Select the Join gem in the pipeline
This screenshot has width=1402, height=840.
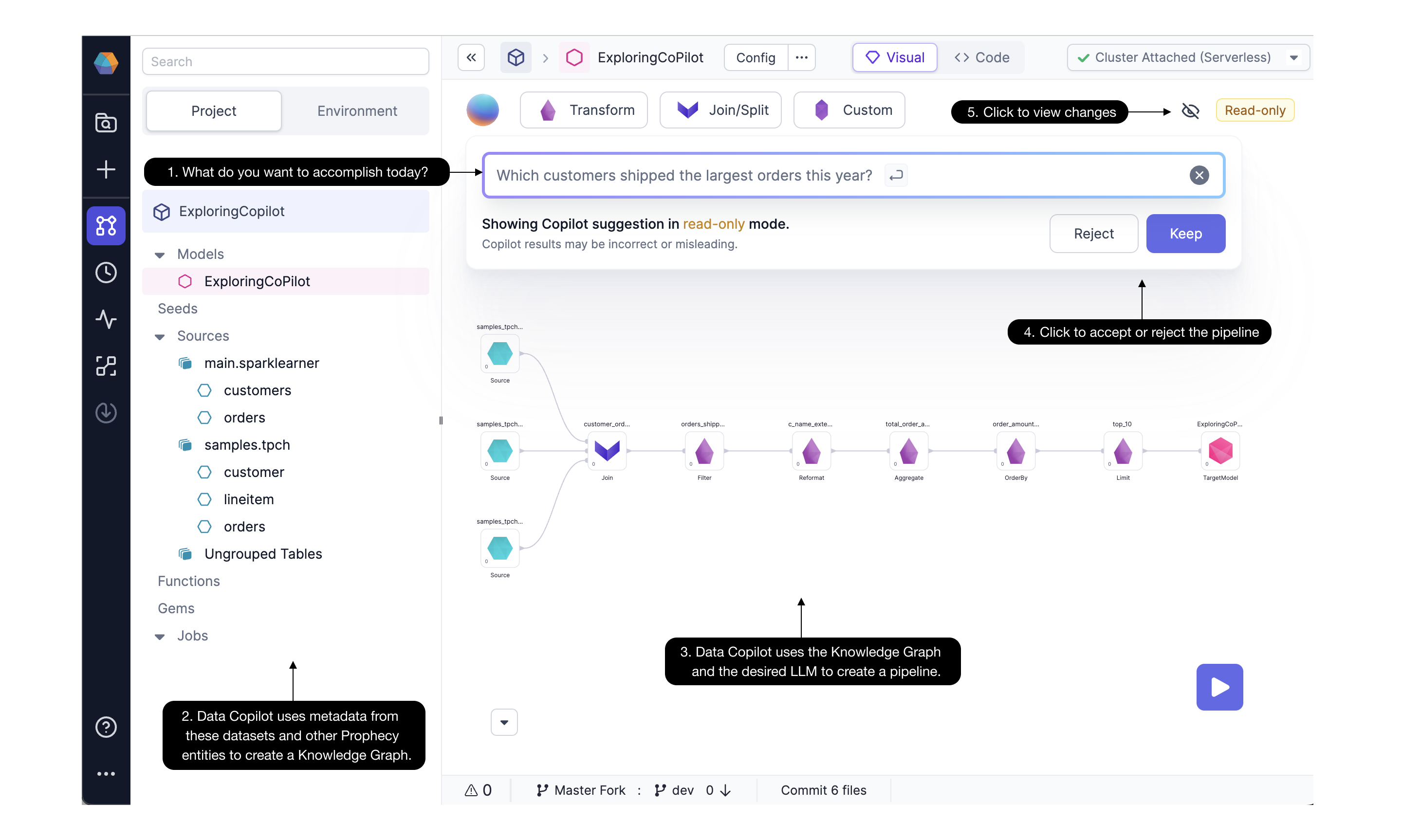pos(607,451)
